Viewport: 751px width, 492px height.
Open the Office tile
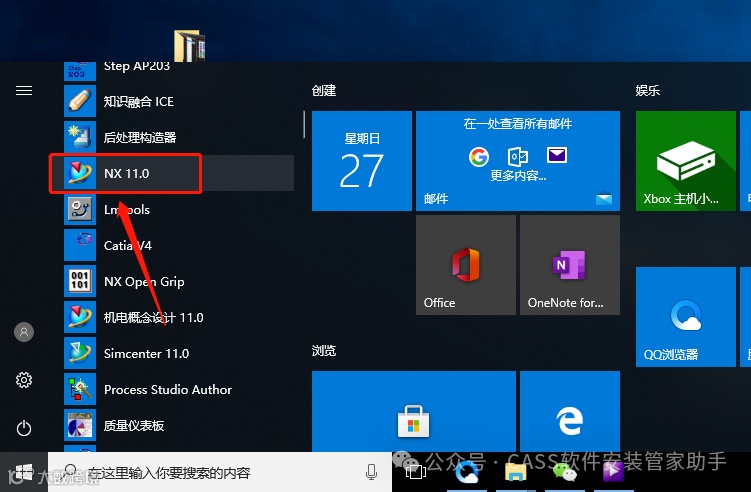(x=466, y=265)
